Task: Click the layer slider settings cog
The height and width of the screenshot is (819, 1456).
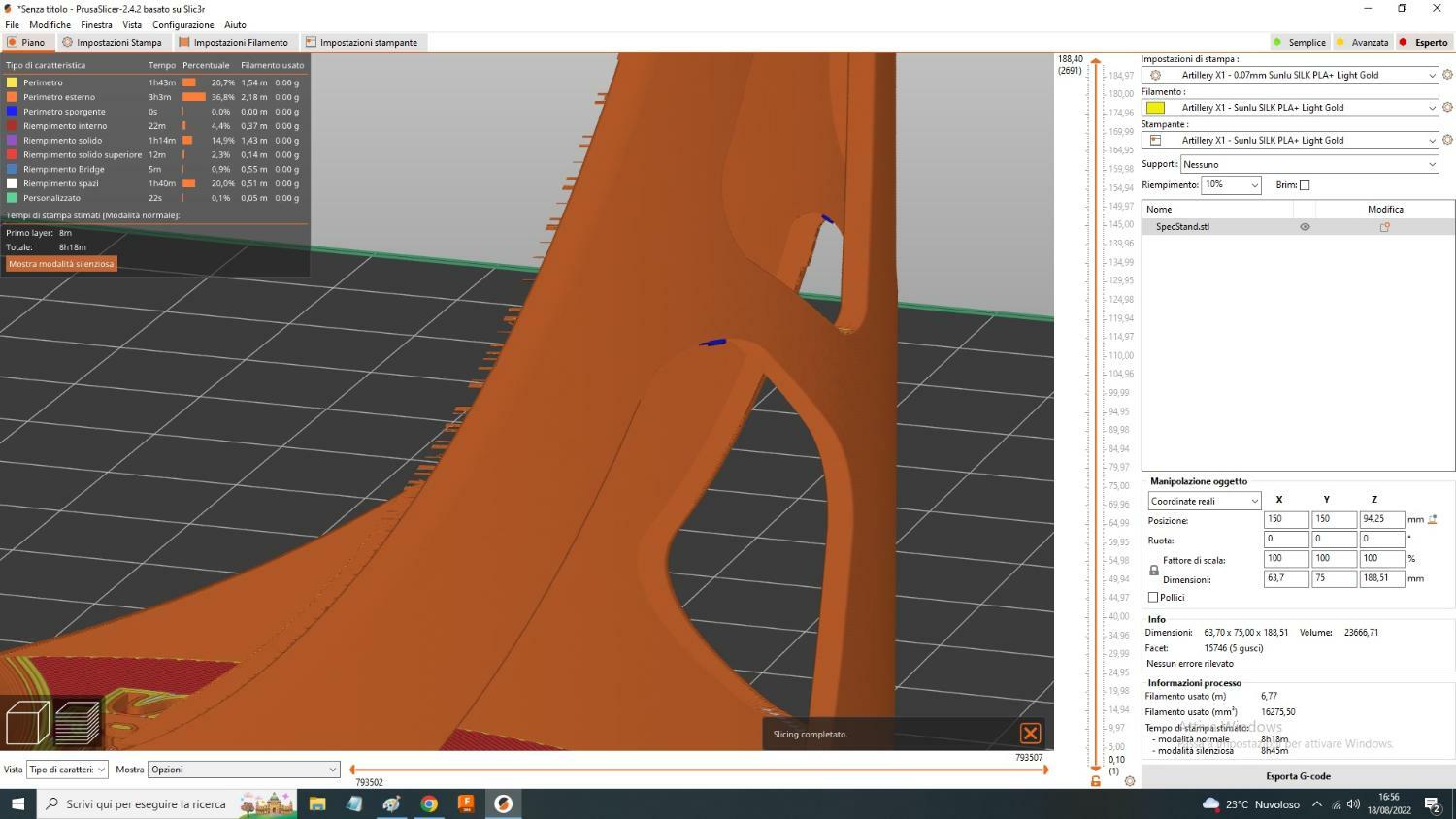Action: pyautogui.click(x=1129, y=781)
